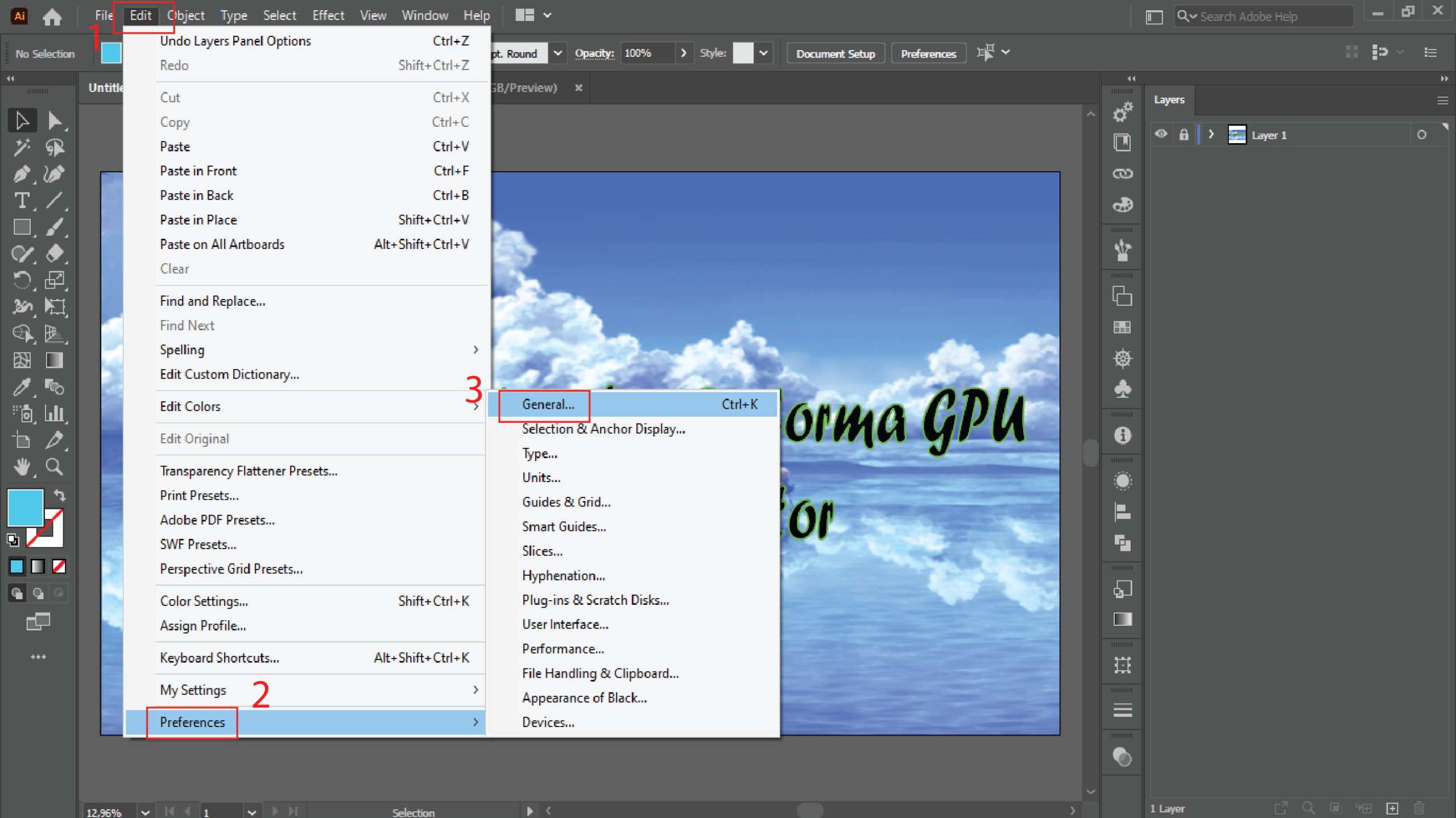Swap fill and stroke colors
The image size is (1456, 818).
click(x=60, y=495)
